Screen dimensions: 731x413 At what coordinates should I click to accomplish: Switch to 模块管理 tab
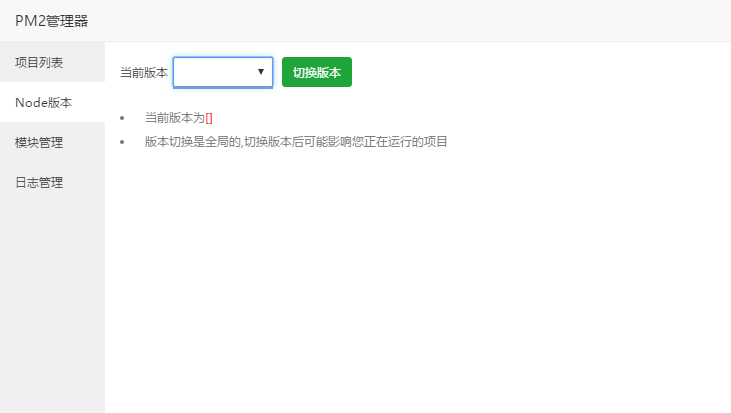click(52, 142)
